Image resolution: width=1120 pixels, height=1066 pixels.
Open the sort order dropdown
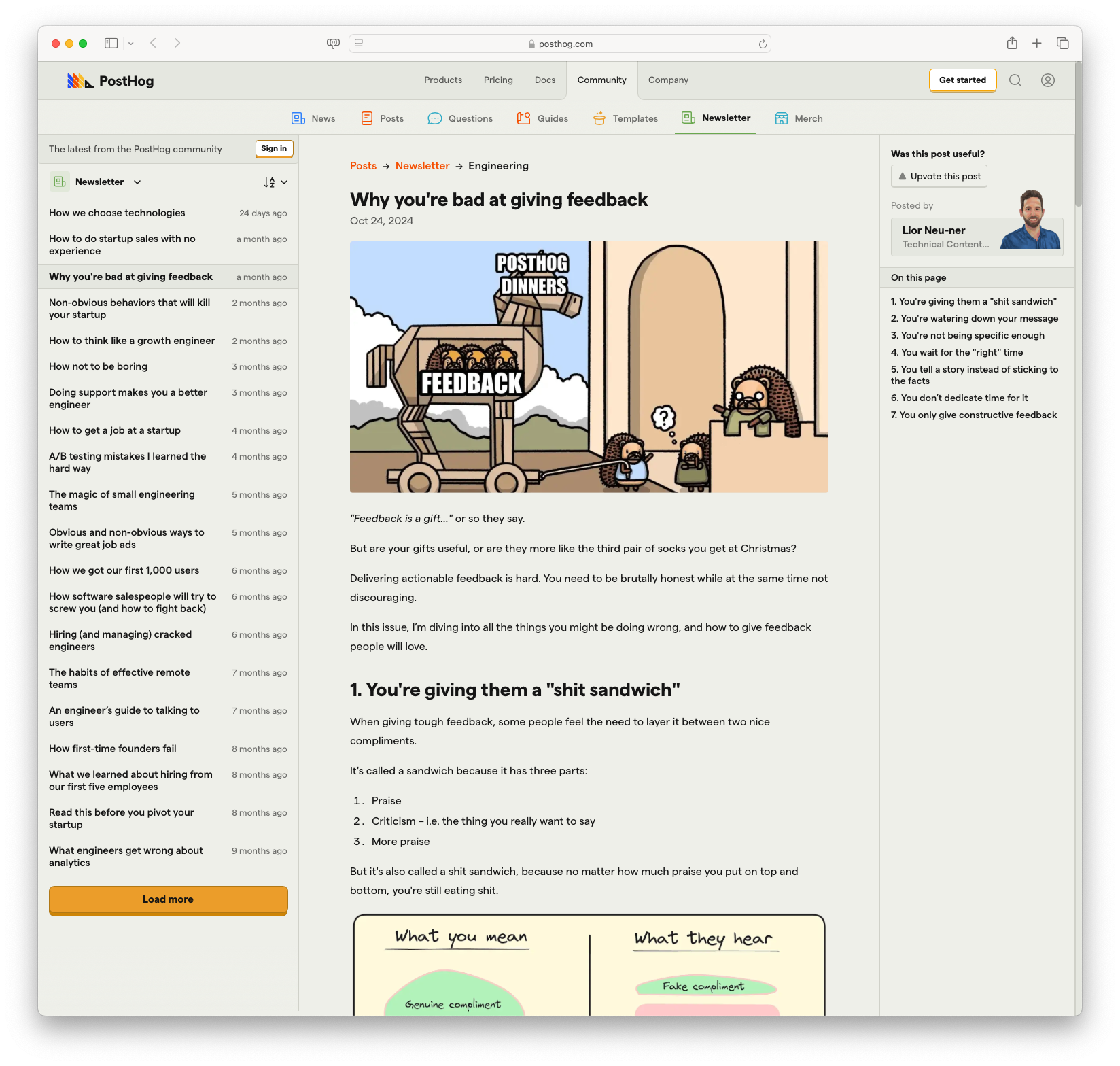pyautogui.click(x=275, y=182)
